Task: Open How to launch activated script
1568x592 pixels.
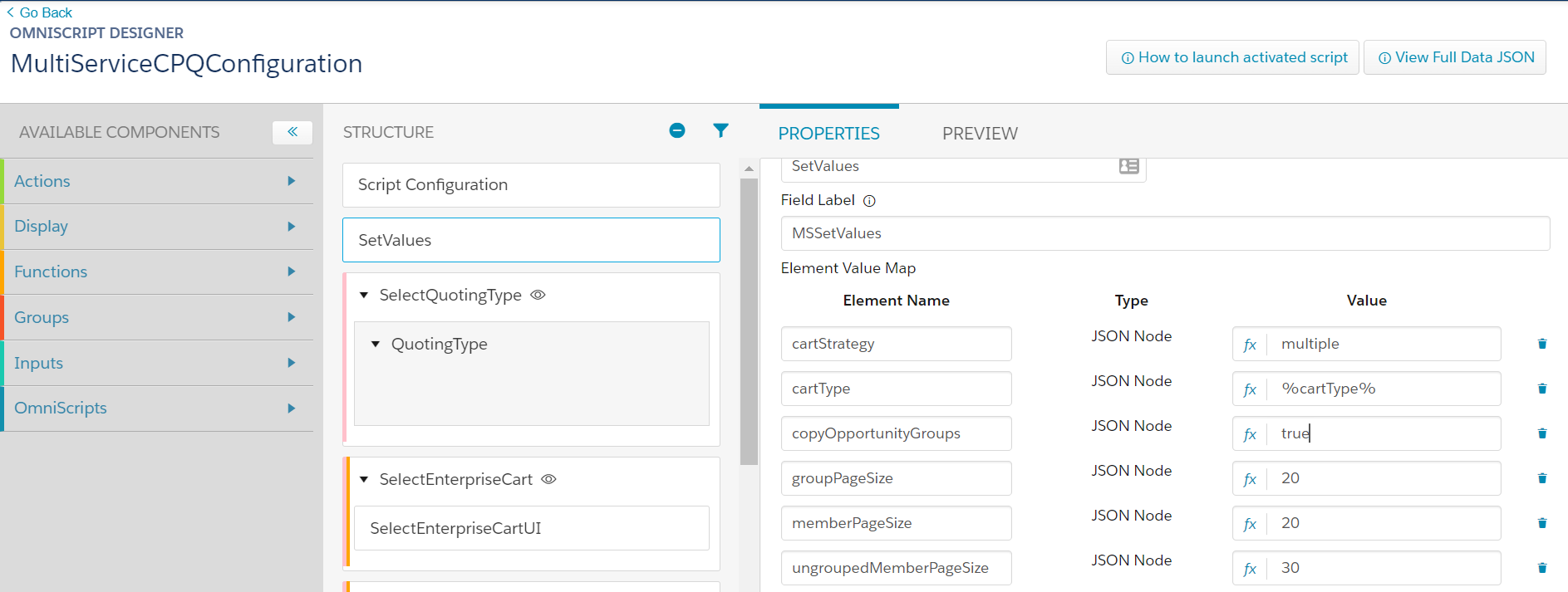Action: (x=1233, y=57)
